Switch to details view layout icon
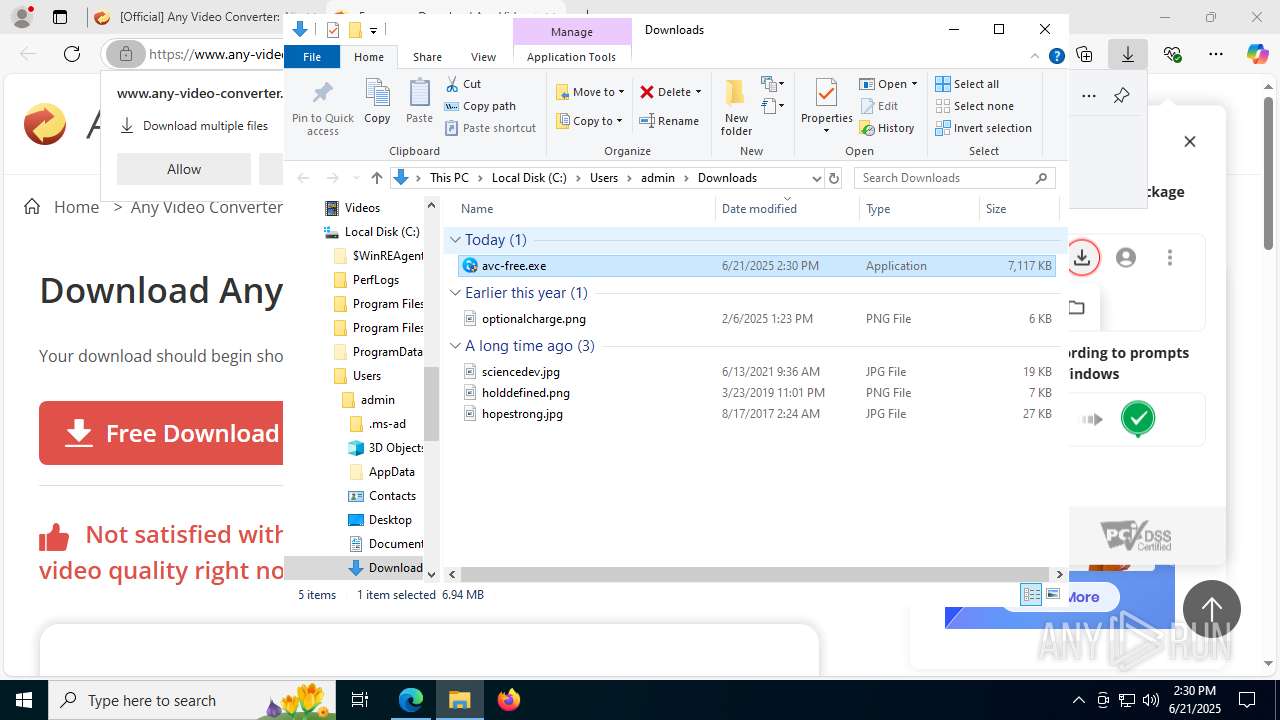Image resolution: width=1280 pixels, height=720 pixels. pos(1031,595)
